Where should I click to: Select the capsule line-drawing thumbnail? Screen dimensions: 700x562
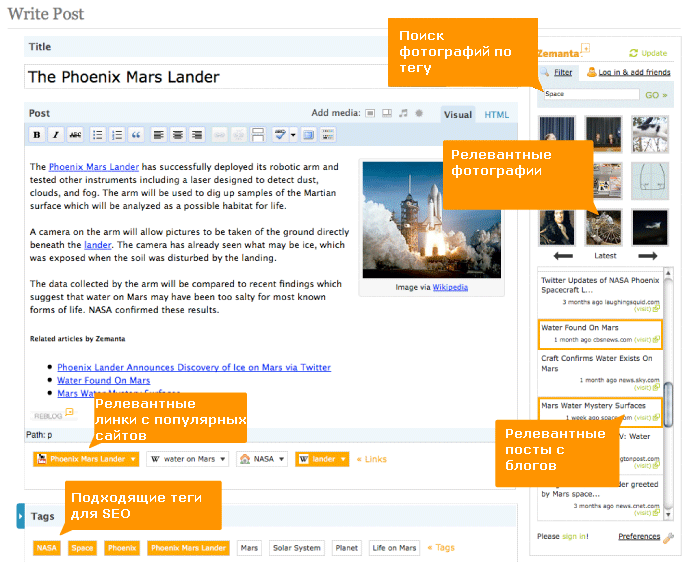point(650,181)
